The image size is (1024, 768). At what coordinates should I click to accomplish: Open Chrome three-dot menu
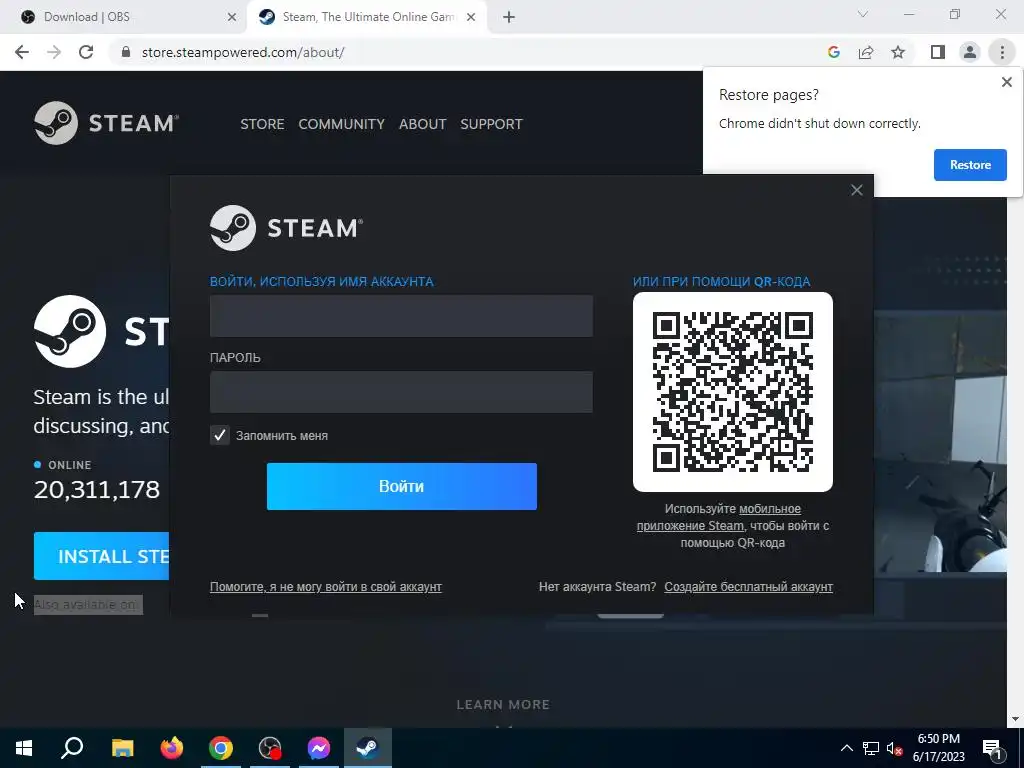[x=1002, y=52]
